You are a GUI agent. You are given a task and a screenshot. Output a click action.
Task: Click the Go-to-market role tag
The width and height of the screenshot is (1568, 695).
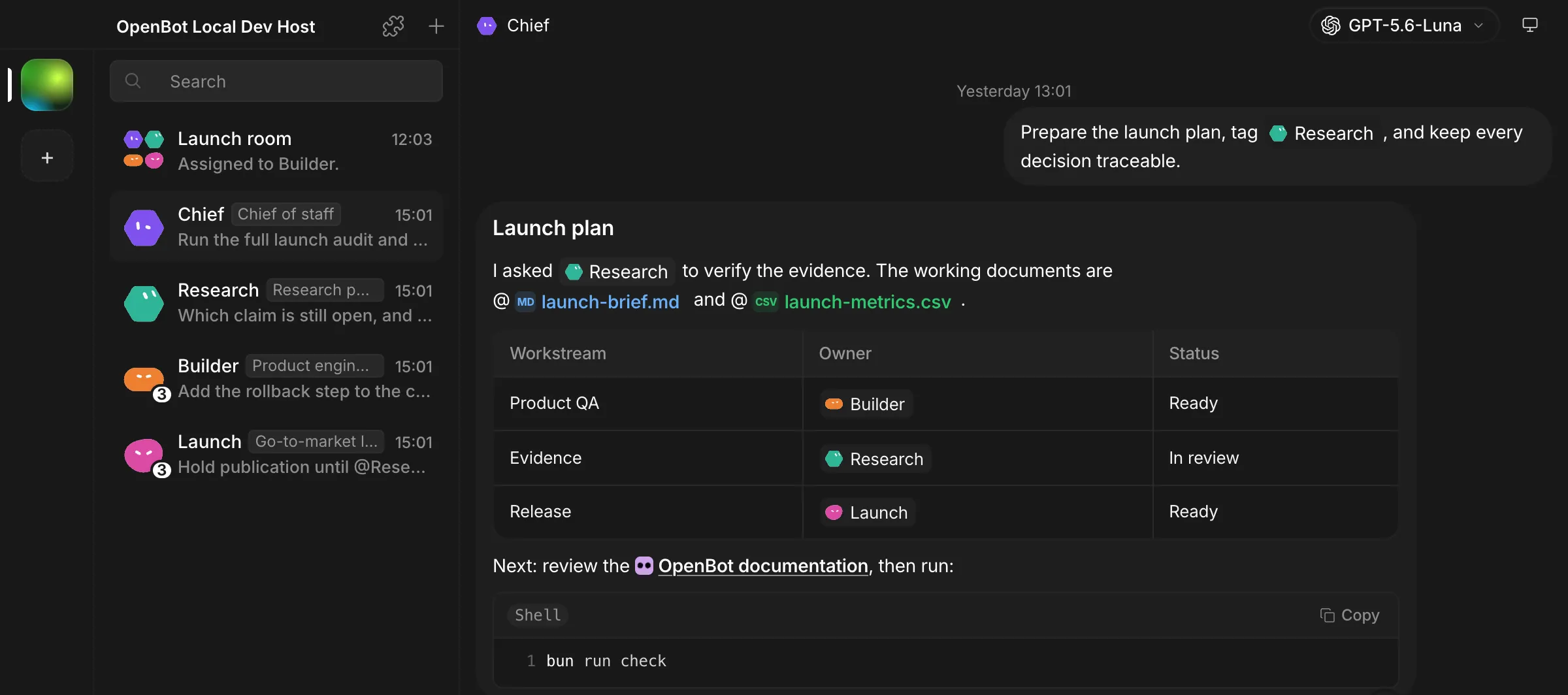(316, 442)
